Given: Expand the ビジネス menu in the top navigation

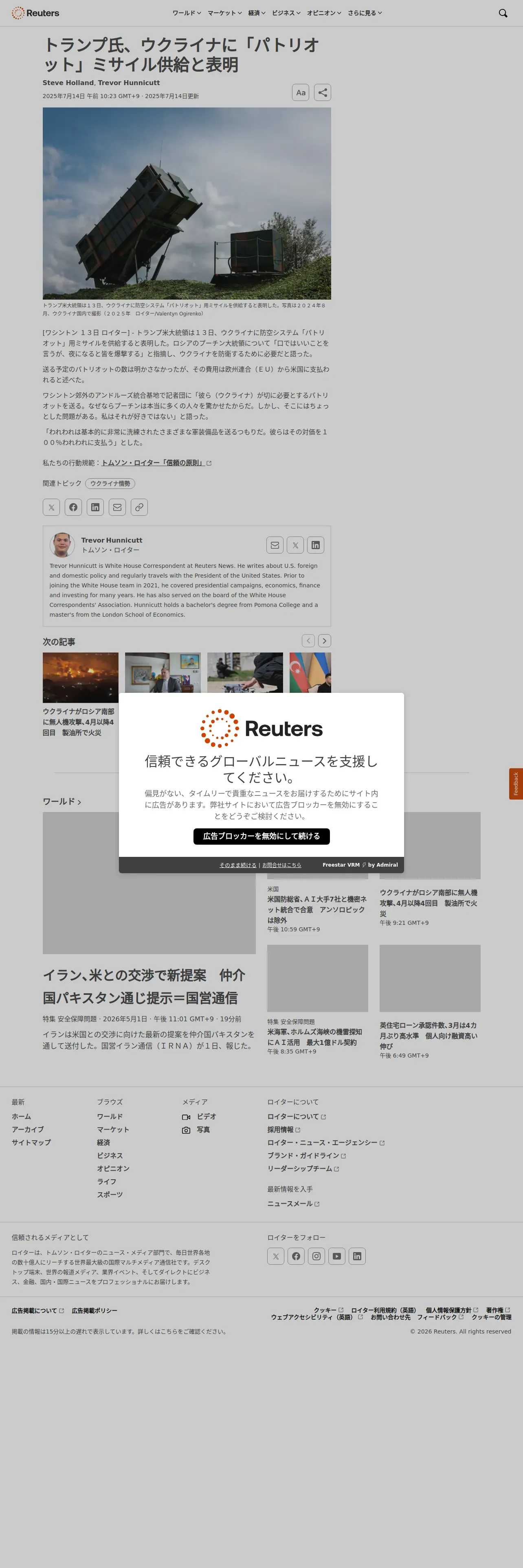Looking at the screenshot, I should 286,13.
